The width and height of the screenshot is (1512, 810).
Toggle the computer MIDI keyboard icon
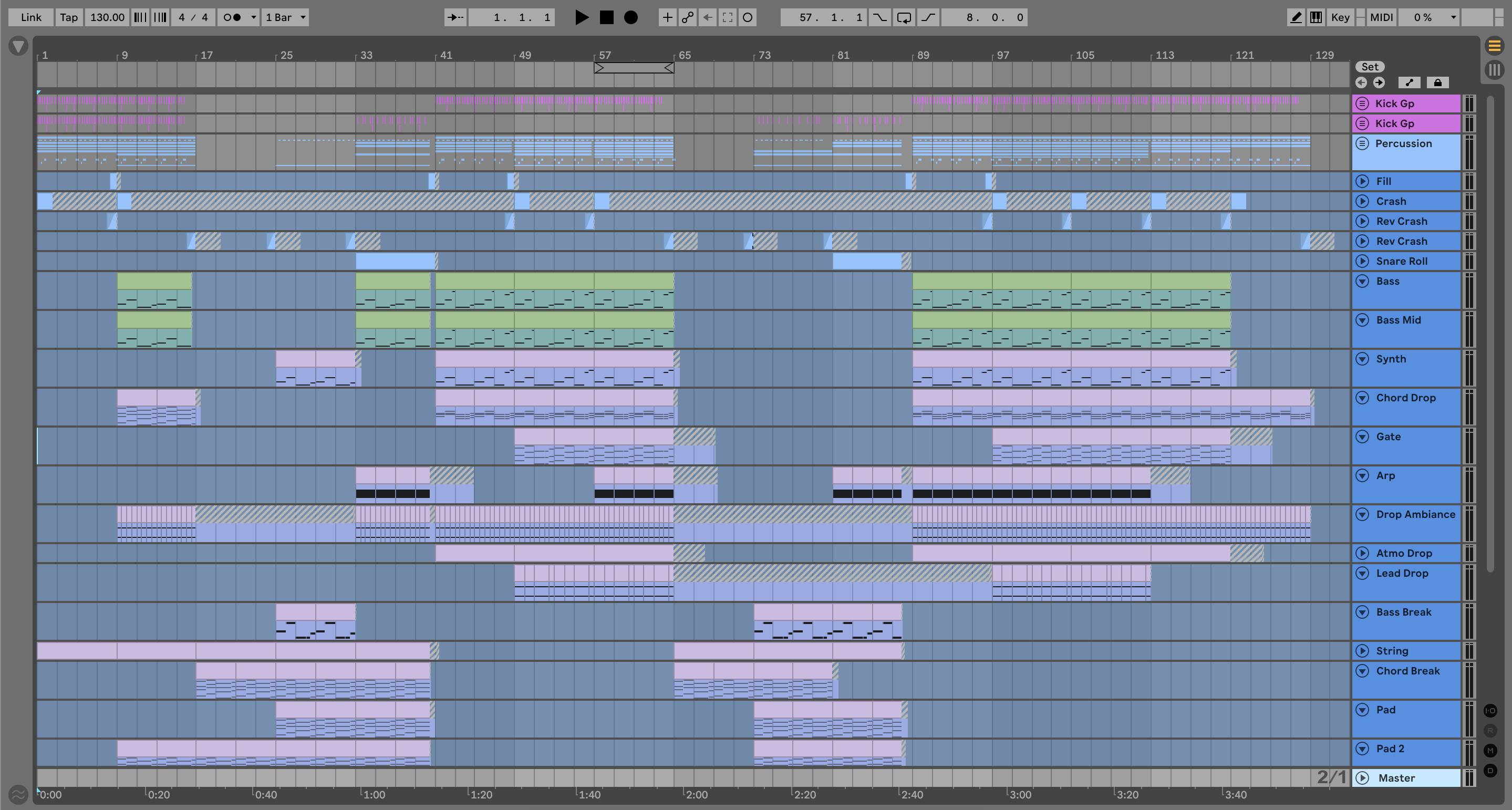pos(1316,18)
